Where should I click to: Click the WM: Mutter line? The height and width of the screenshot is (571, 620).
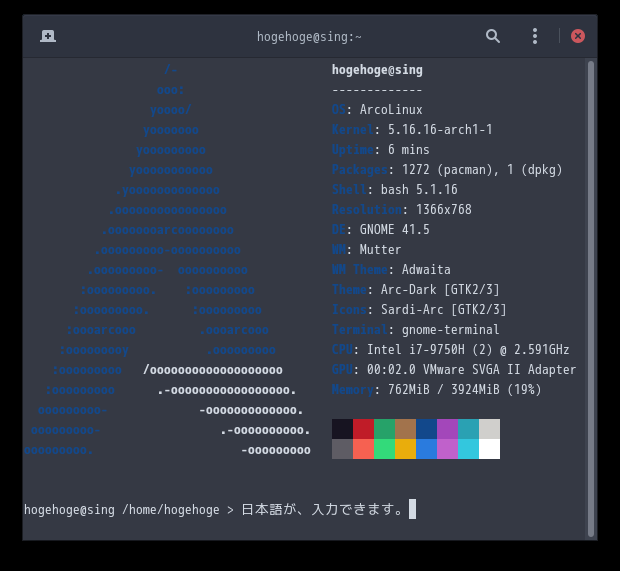367,250
